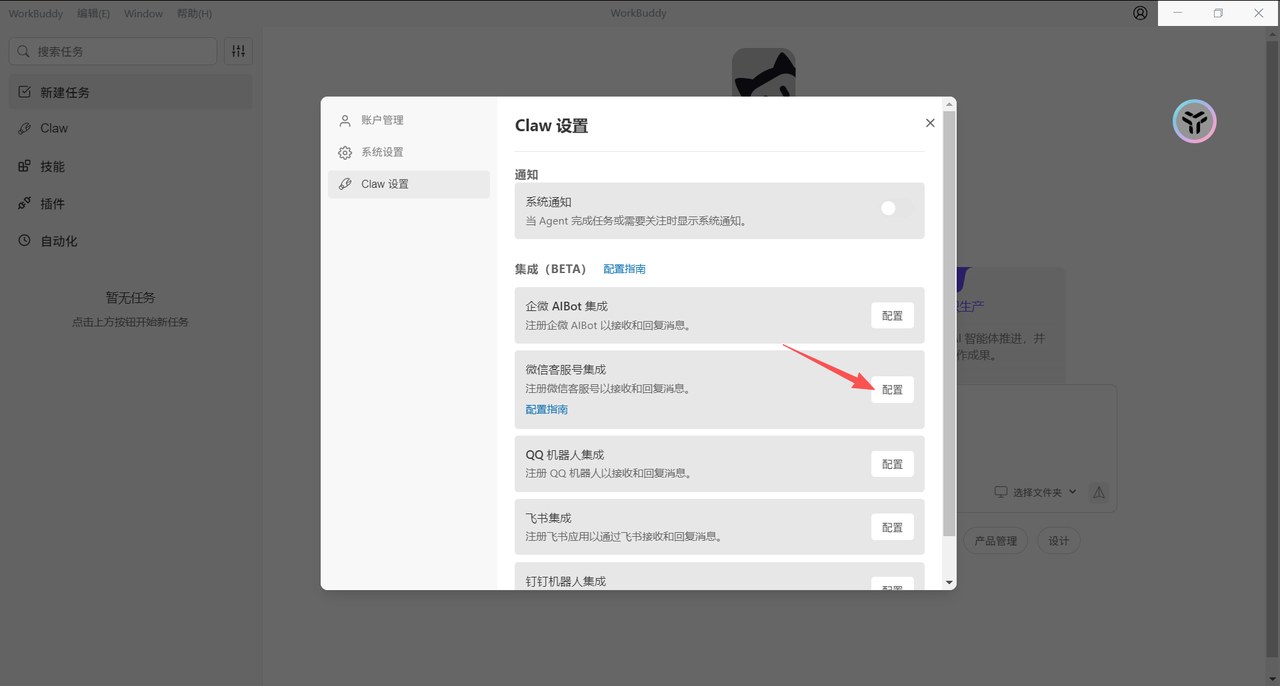Click the 产品管理 button
Viewport: 1280px width, 686px height.
pos(995,541)
